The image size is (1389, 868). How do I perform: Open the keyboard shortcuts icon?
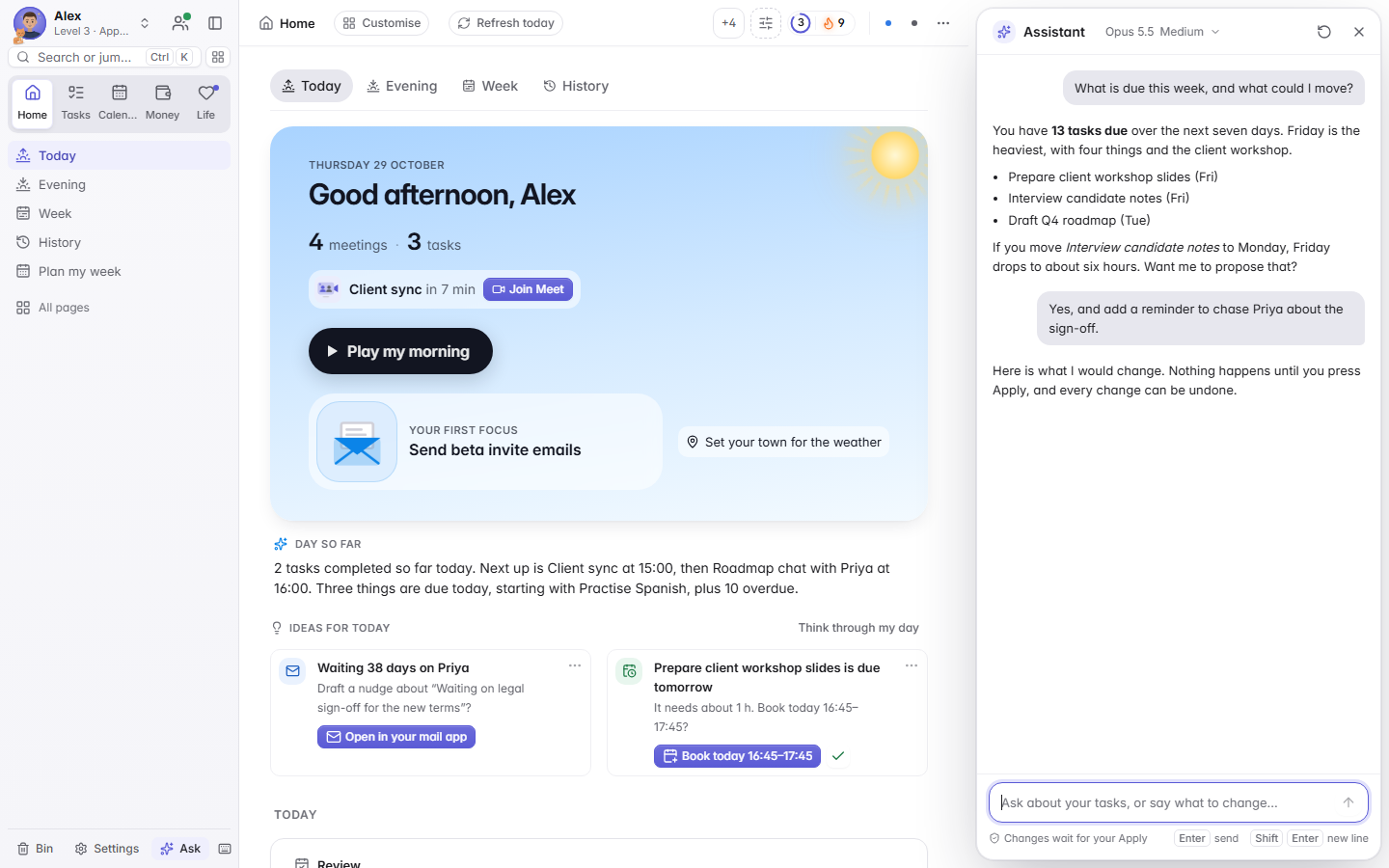point(225,849)
